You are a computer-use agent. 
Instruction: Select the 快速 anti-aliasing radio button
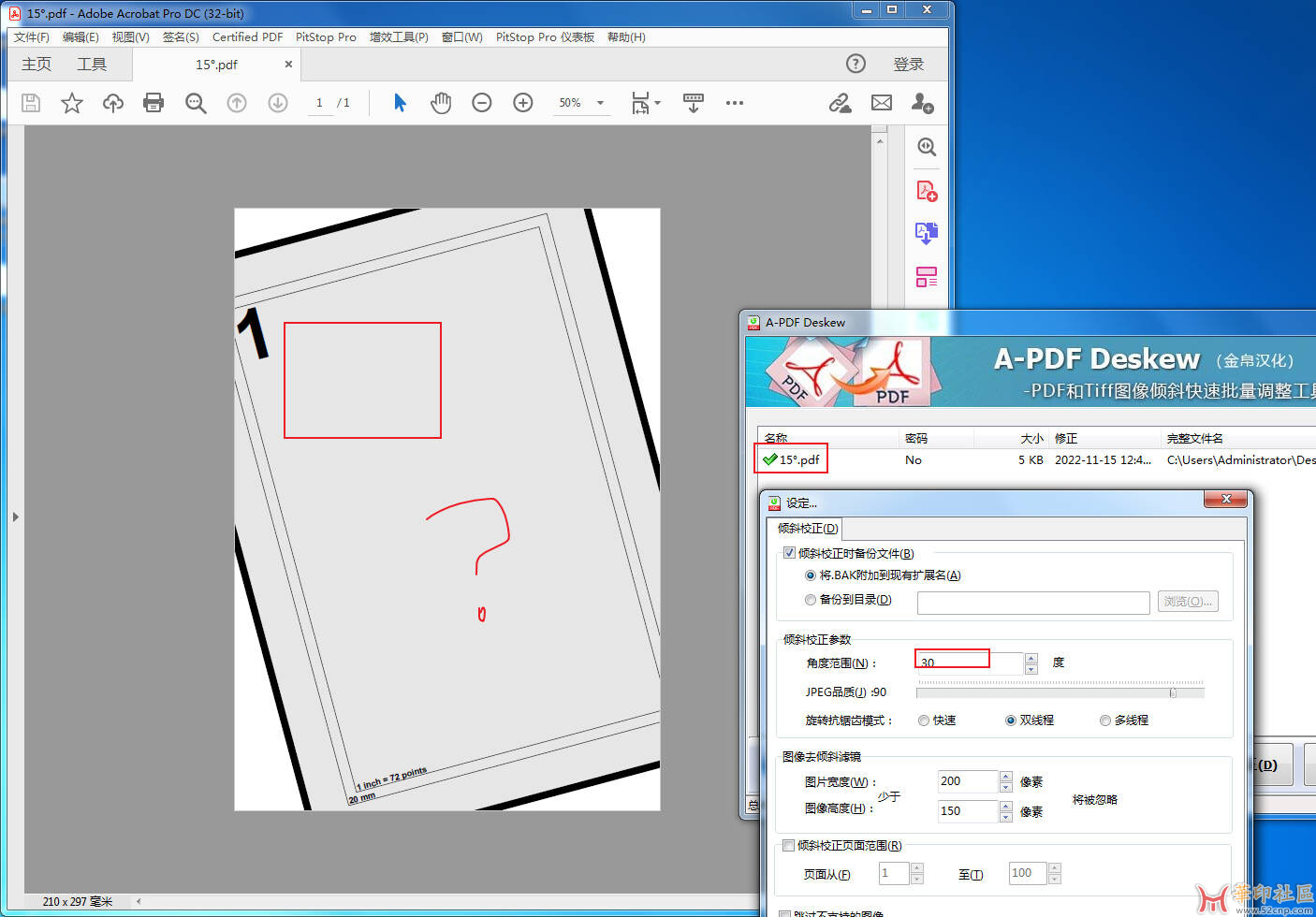(x=924, y=720)
